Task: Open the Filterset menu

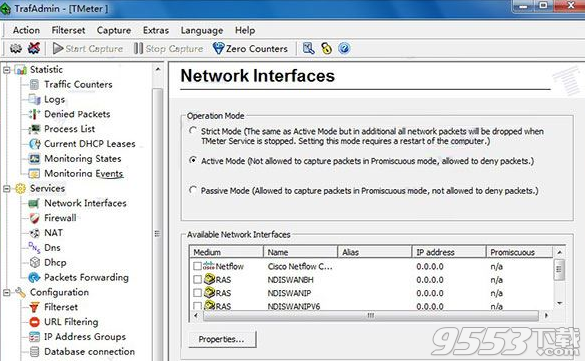Action: pos(68,30)
